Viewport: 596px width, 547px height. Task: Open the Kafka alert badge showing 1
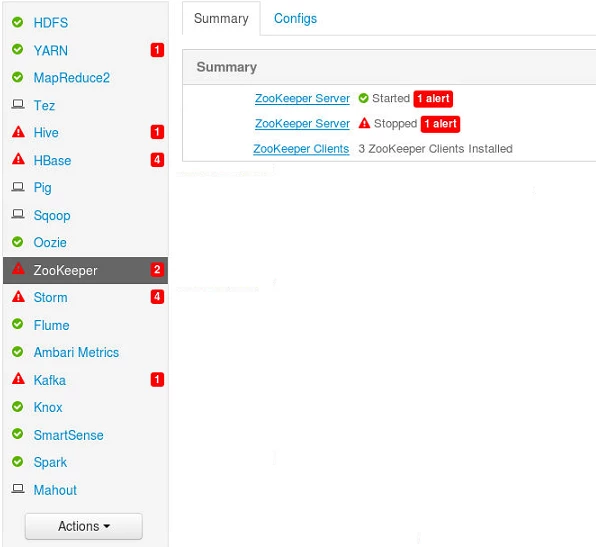click(157, 380)
